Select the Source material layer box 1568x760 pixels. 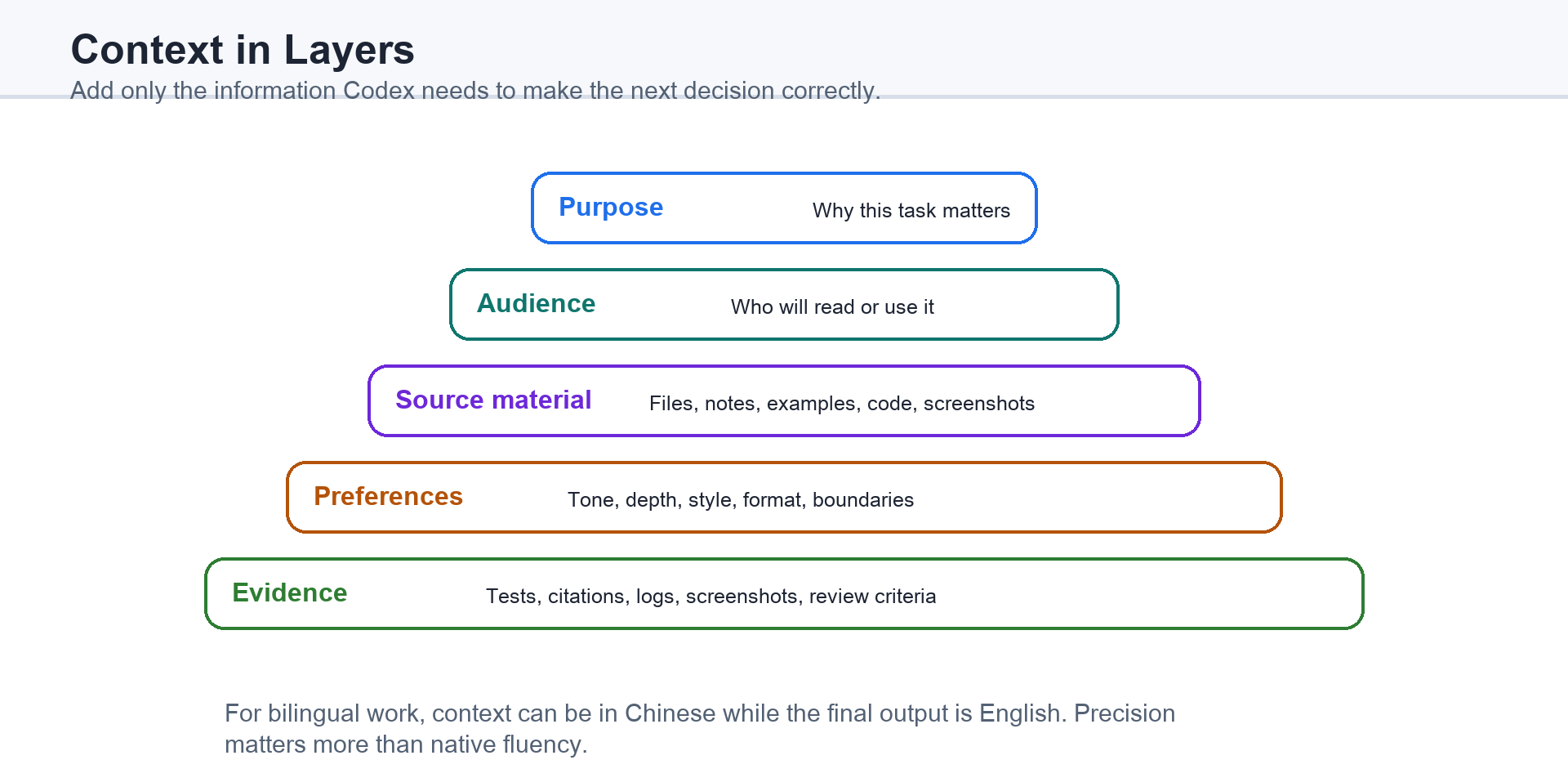(x=784, y=400)
